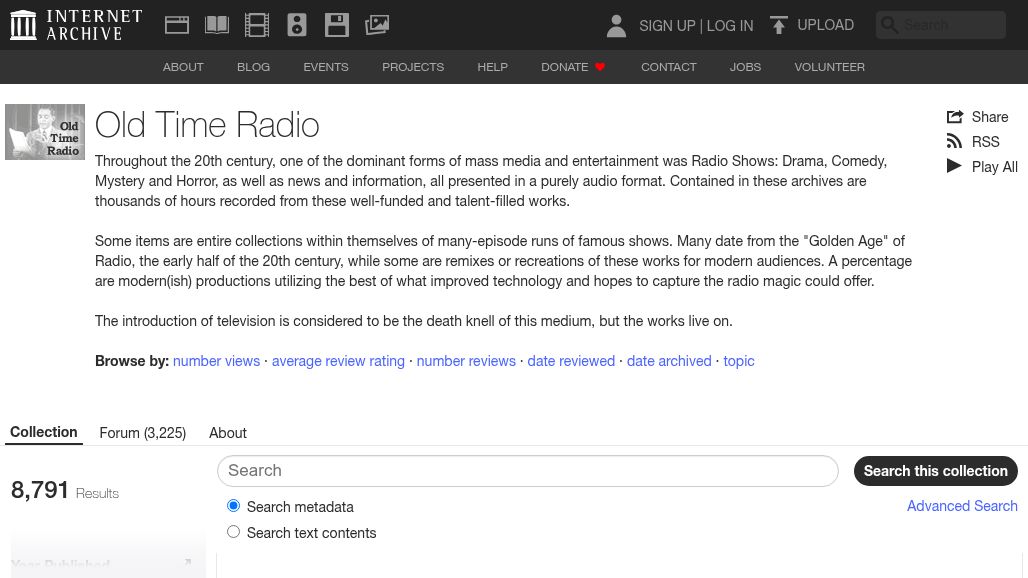Open the Texts book icon
Screen dimensions: 1028x578
click(x=217, y=25)
